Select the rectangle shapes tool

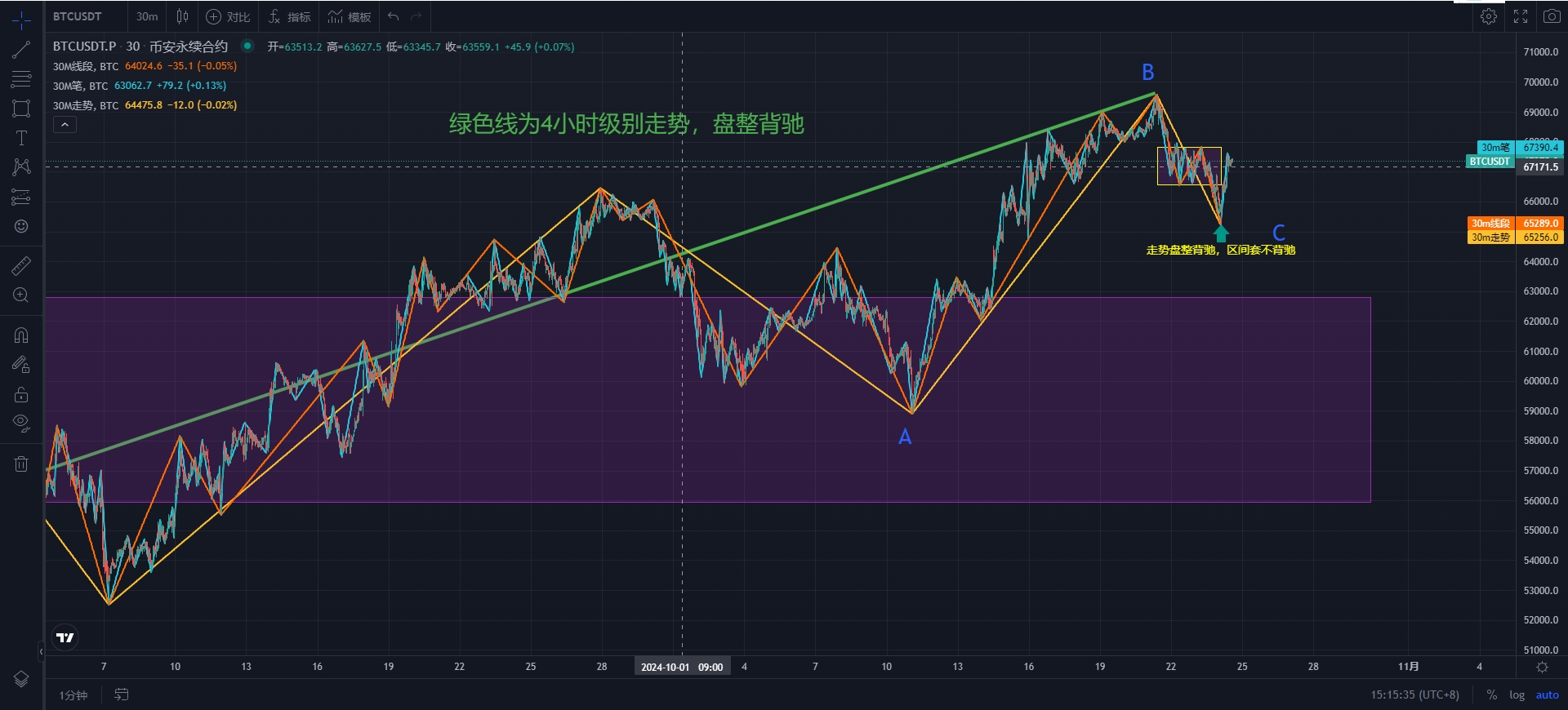(x=21, y=109)
